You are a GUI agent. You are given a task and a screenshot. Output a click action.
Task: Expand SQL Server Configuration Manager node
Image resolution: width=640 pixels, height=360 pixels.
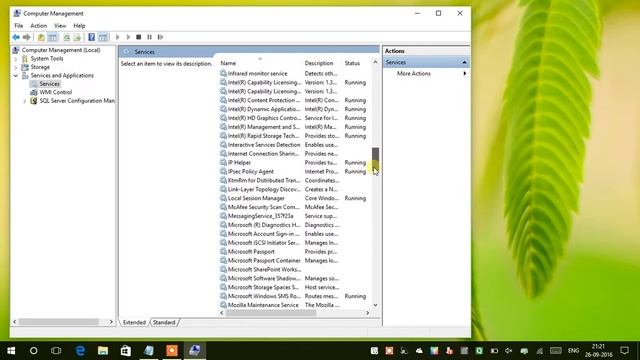tap(24, 101)
